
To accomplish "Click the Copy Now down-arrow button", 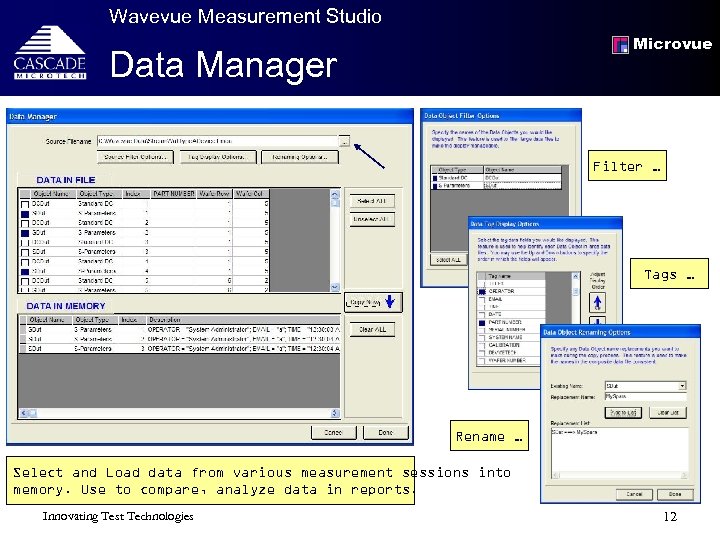I will click(x=373, y=302).
